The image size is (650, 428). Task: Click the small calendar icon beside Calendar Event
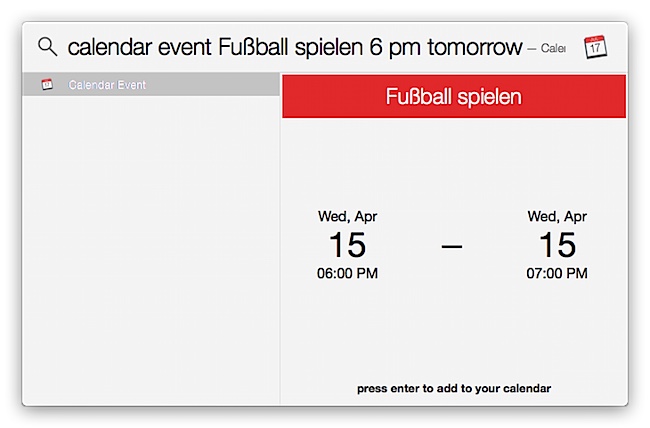(47, 84)
